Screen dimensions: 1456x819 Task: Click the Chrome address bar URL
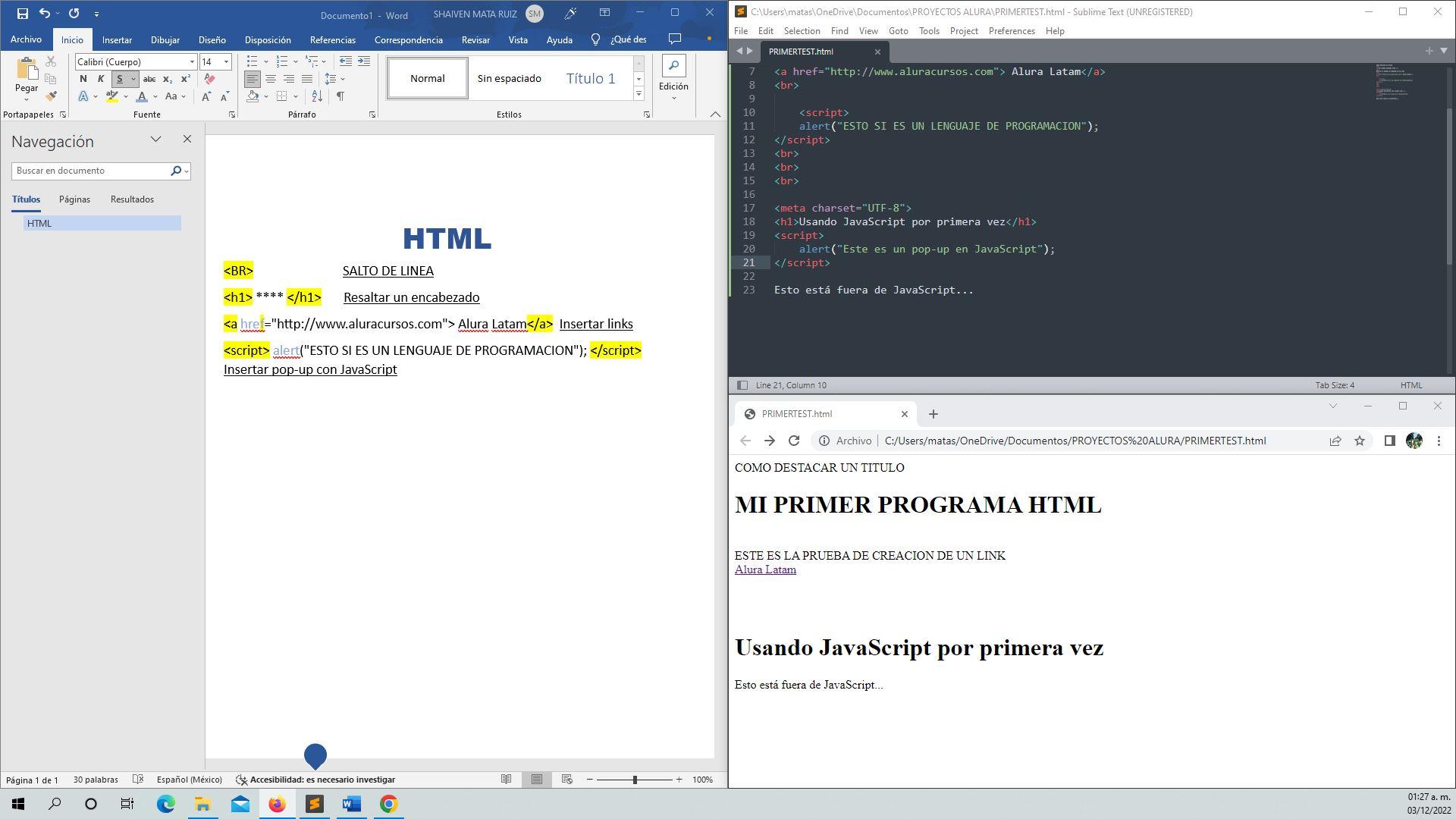1075,441
